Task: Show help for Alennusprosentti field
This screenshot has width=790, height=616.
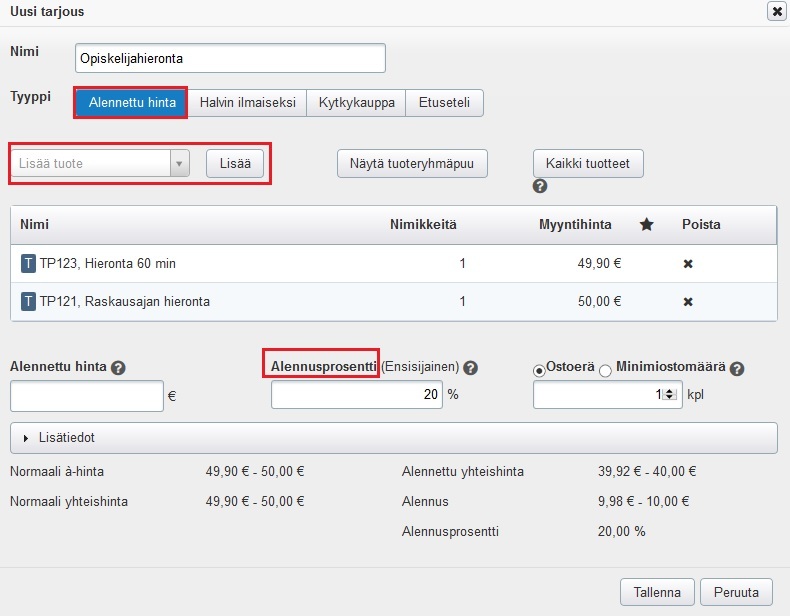Action: coord(470,368)
